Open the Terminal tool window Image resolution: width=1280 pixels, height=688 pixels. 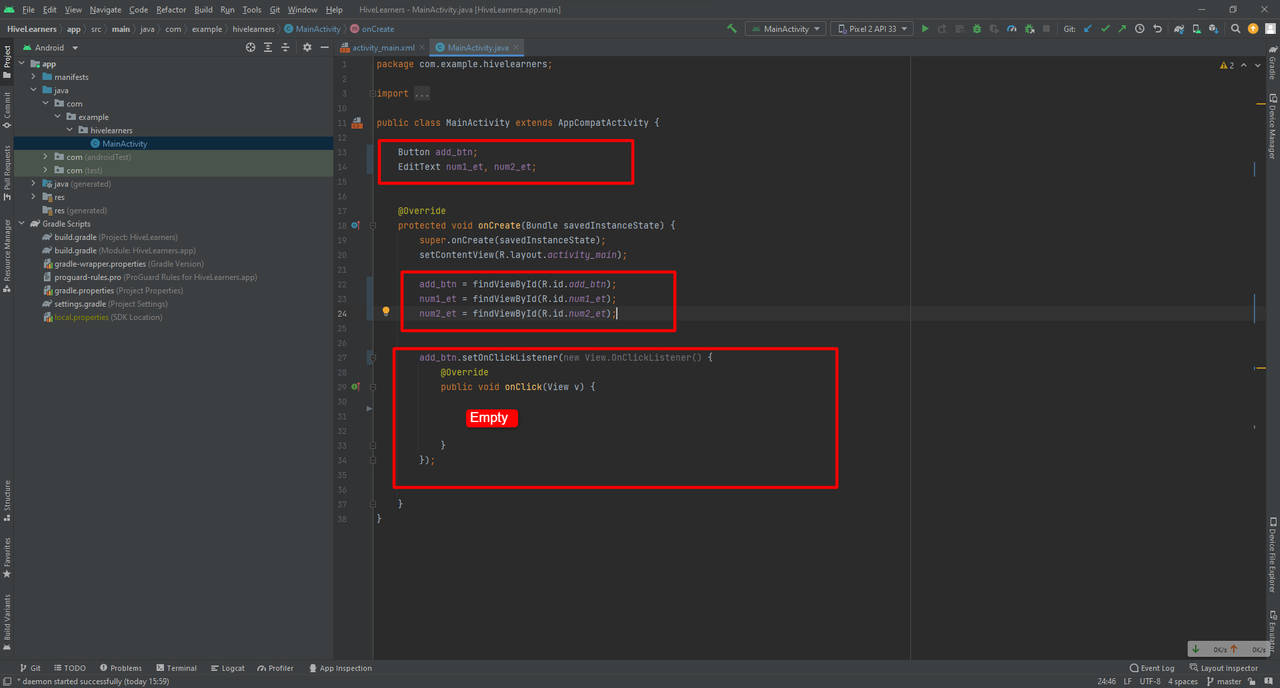click(175, 668)
